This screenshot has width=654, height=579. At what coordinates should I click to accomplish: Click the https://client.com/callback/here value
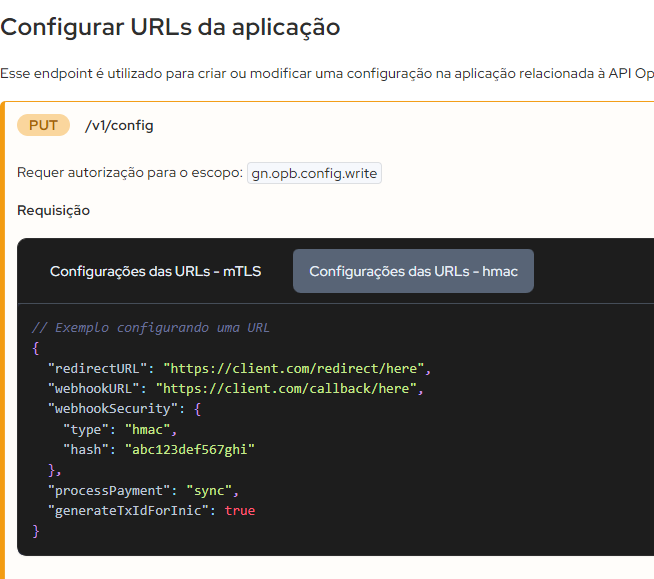286,389
